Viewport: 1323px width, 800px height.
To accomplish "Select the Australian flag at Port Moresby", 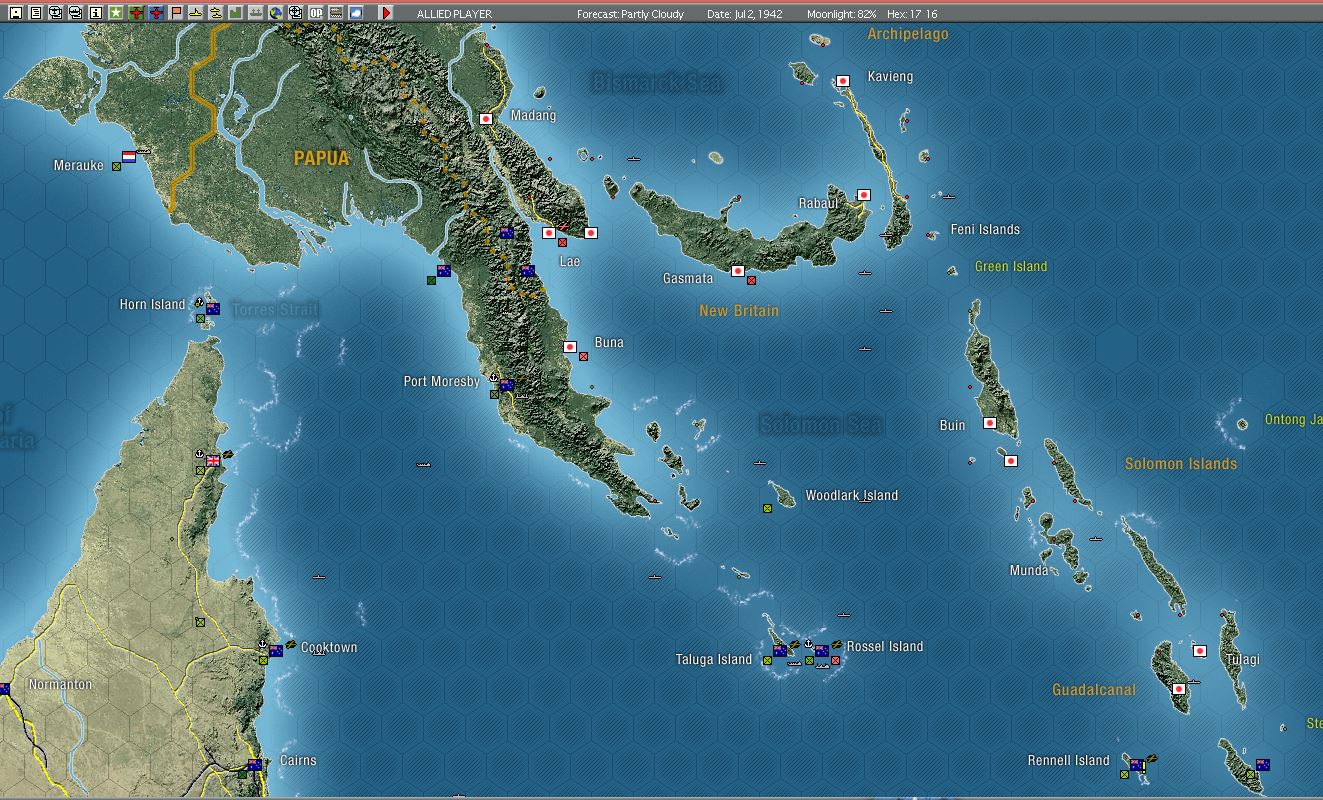I will [x=507, y=385].
